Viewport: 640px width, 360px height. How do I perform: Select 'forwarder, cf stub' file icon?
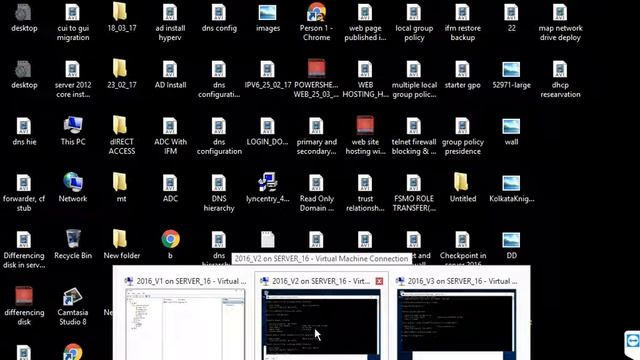[24, 183]
